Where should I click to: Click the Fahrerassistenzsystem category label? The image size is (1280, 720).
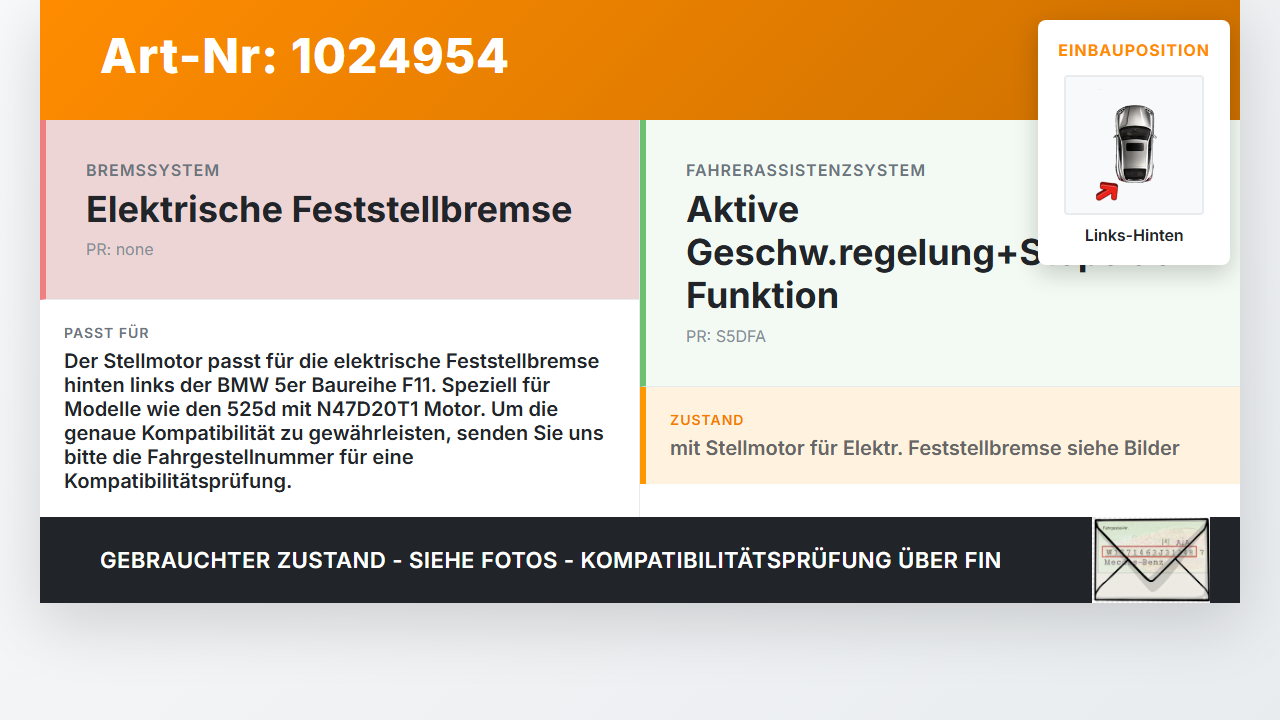tap(806, 170)
